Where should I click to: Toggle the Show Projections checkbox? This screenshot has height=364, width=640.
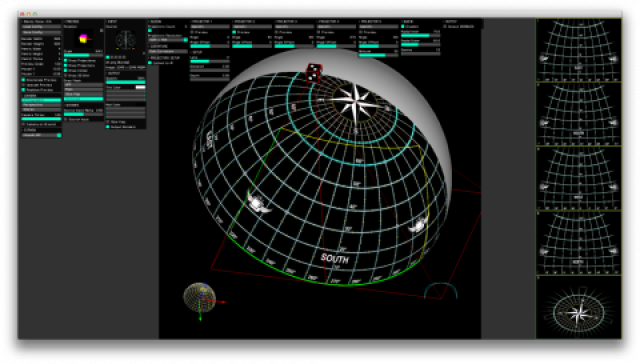click(66, 60)
